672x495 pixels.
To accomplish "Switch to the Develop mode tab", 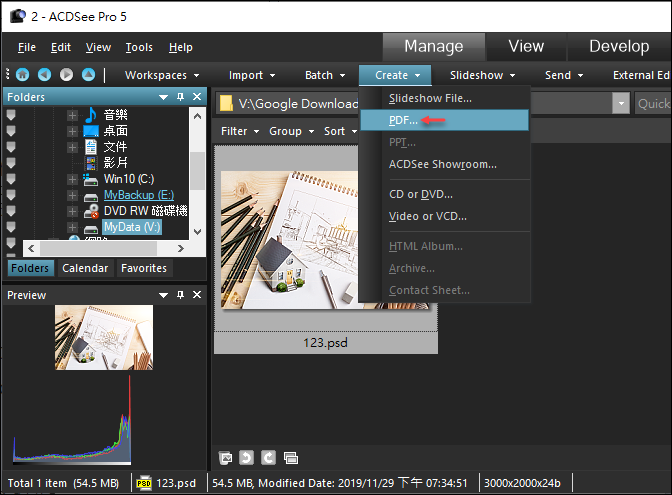I will (x=619, y=46).
